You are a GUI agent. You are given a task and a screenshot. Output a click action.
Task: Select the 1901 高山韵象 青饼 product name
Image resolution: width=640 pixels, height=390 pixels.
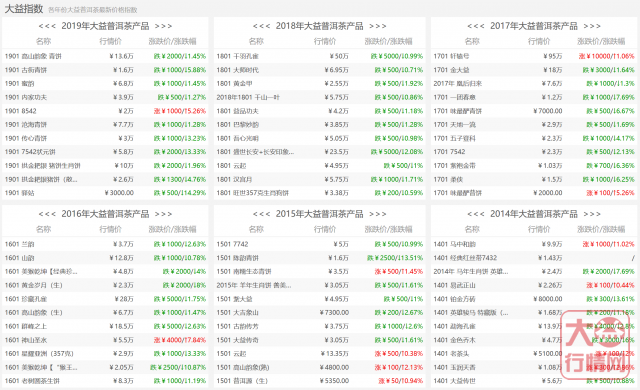click(33, 56)
